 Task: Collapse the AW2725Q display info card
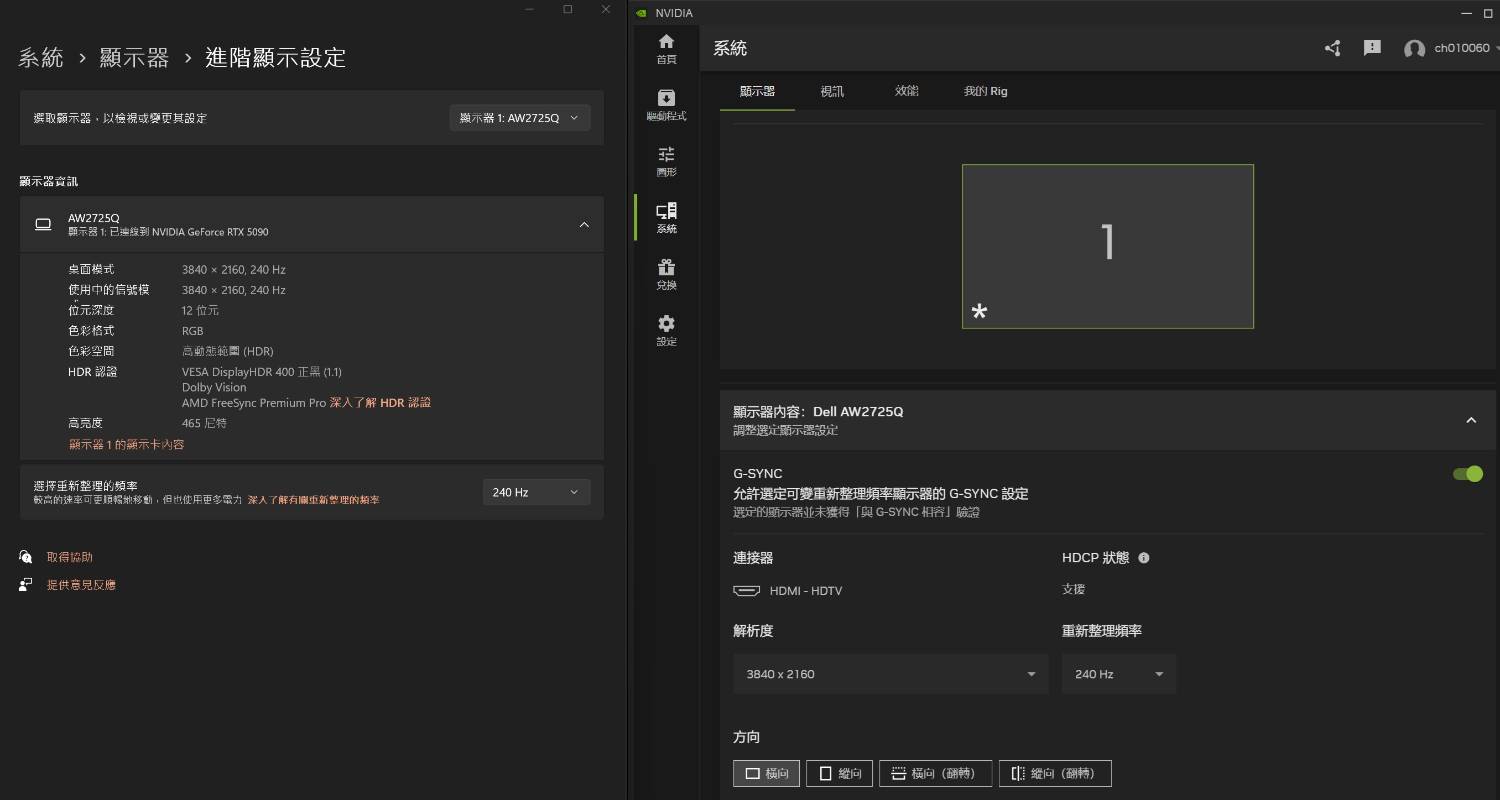pyautogui.click(x=584, y=225)
